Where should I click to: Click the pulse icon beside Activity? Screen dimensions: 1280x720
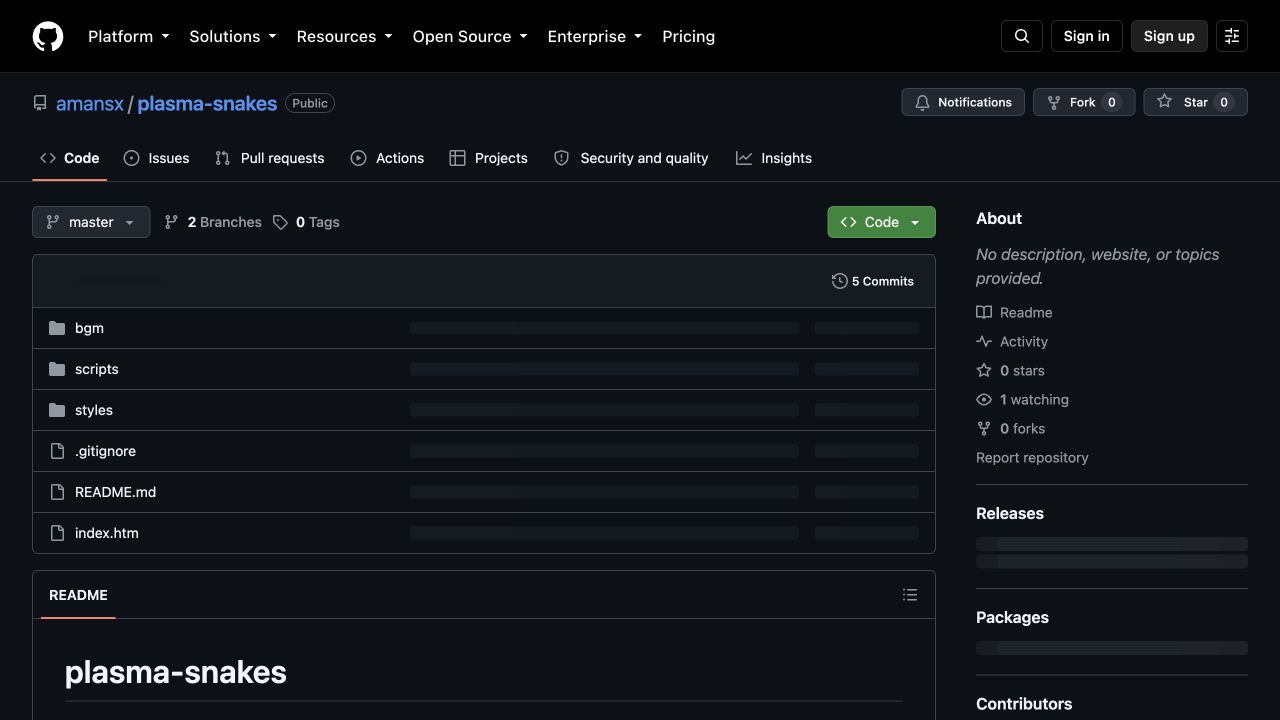(984, 341)
